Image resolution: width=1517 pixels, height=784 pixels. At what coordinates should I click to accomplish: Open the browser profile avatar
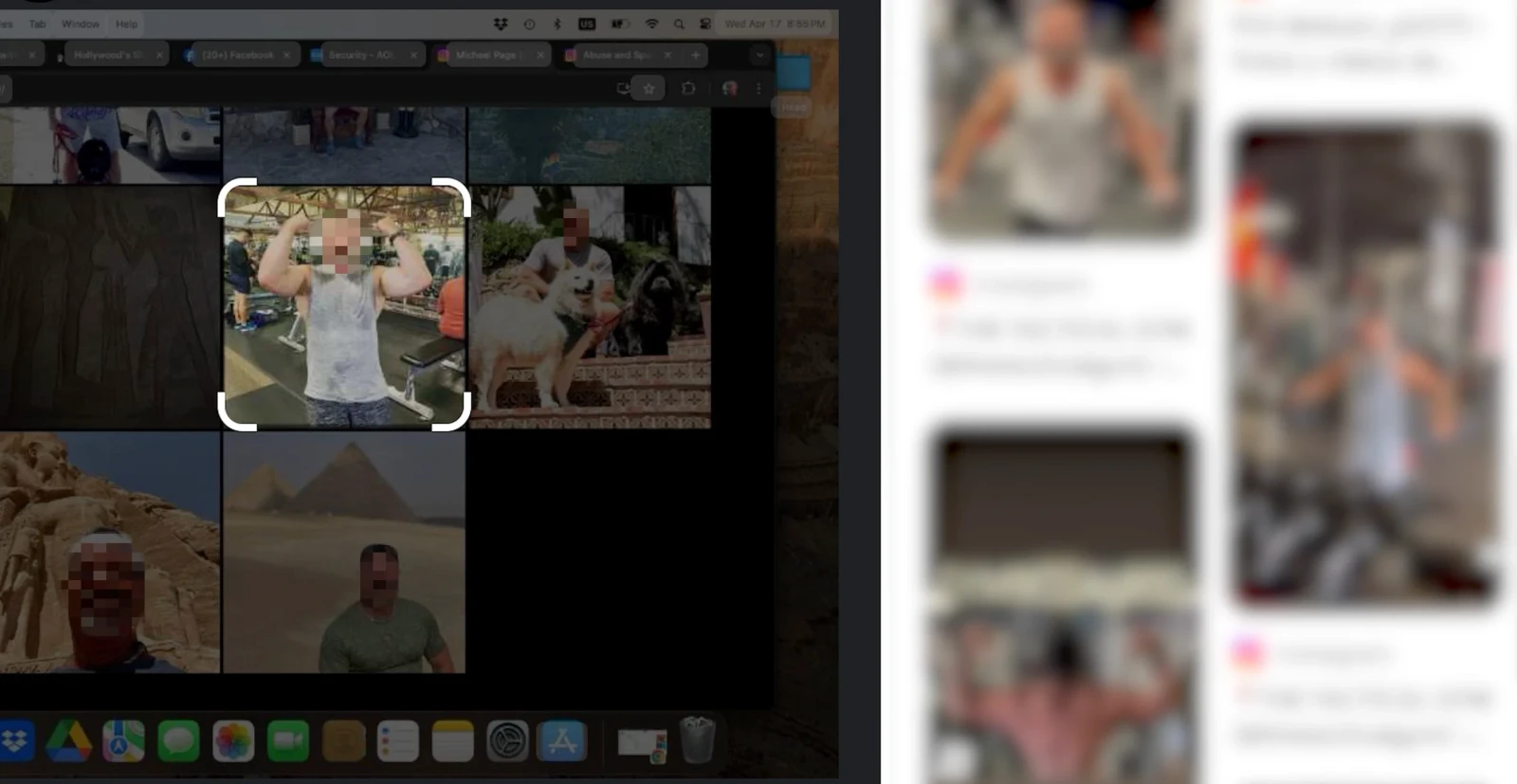point(729,88)
